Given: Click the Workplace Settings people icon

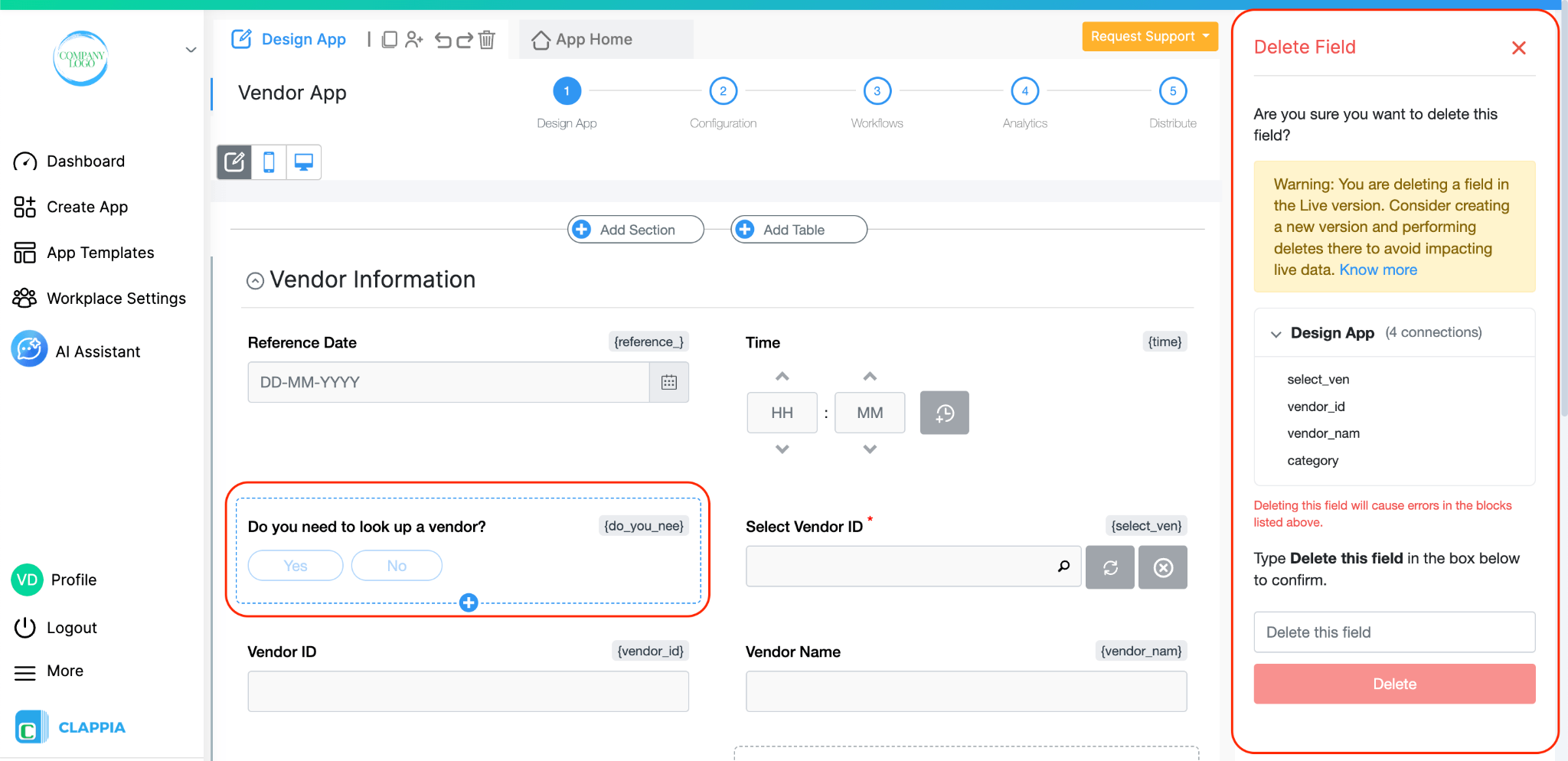Looking at the screenshot, I should (x=24, y=298).
